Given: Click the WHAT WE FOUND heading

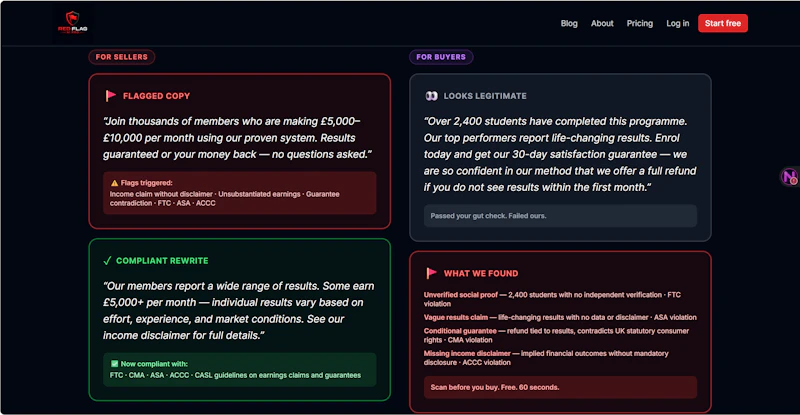Looking at the screenshot, I should (481, 274).
